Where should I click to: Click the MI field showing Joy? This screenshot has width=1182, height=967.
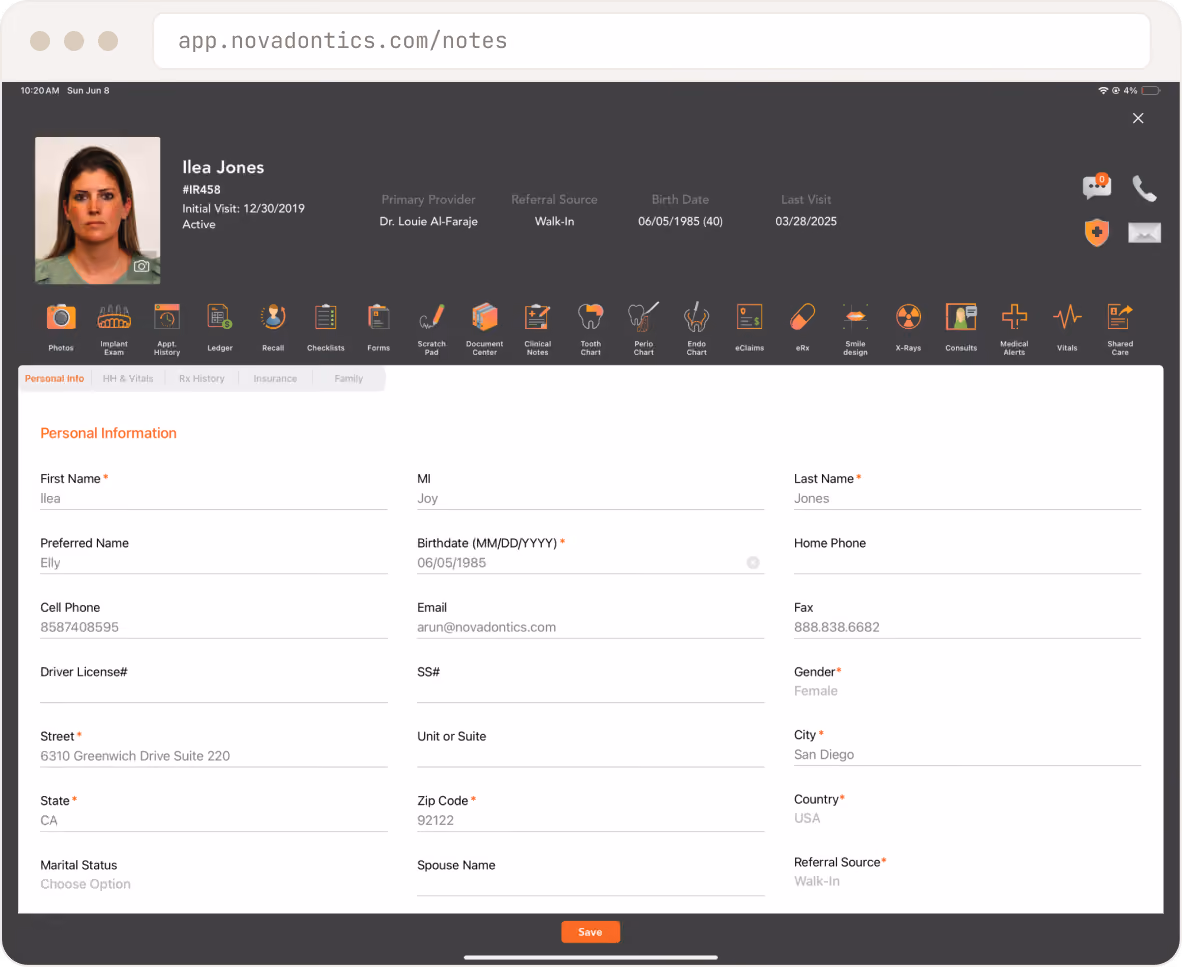(590, 499)
